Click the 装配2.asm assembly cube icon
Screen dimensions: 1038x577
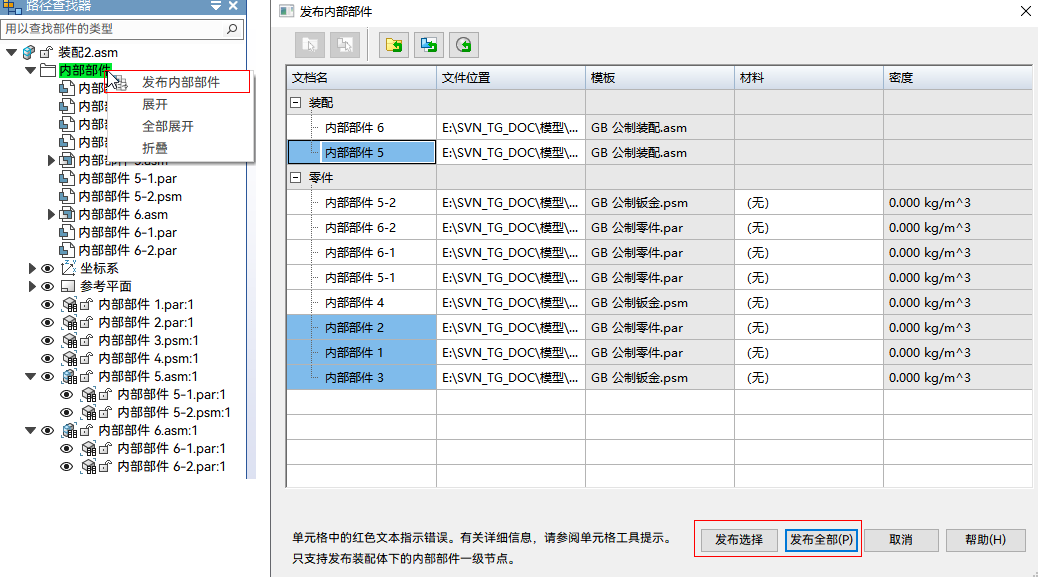28,52
